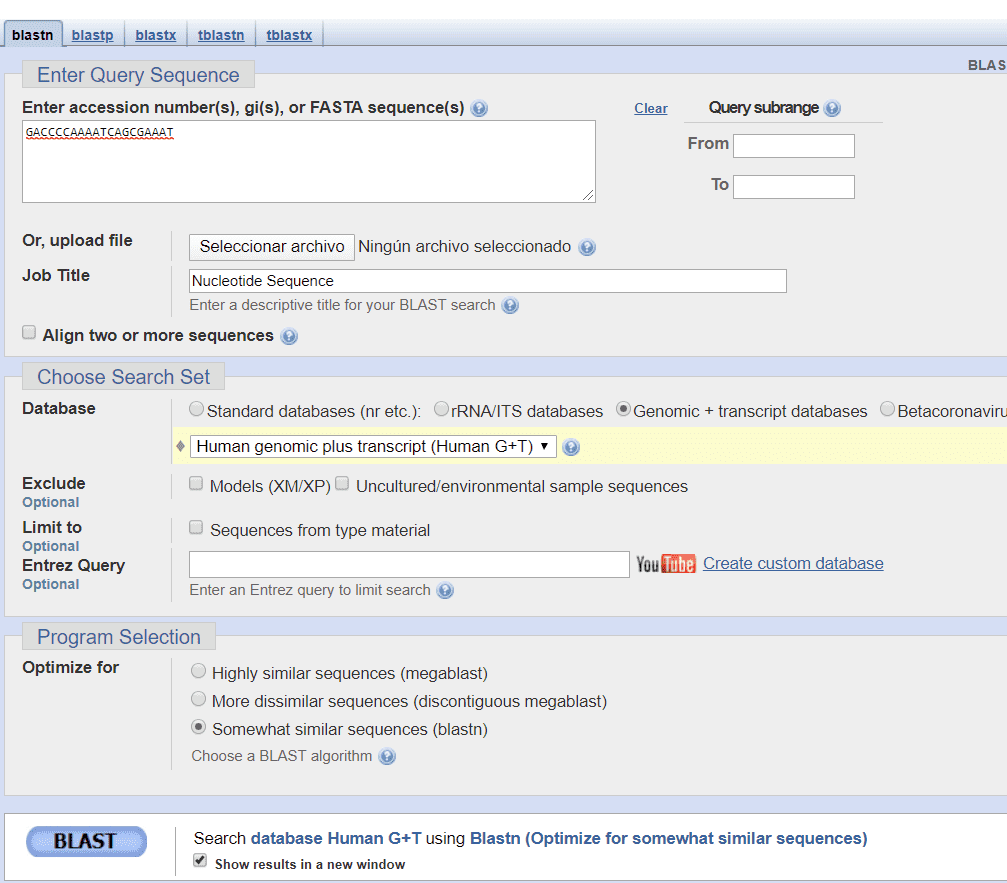This screenshot has width=1007, height=883.
Task: Toggle Show results in a new window
Action: click(200, 861)
